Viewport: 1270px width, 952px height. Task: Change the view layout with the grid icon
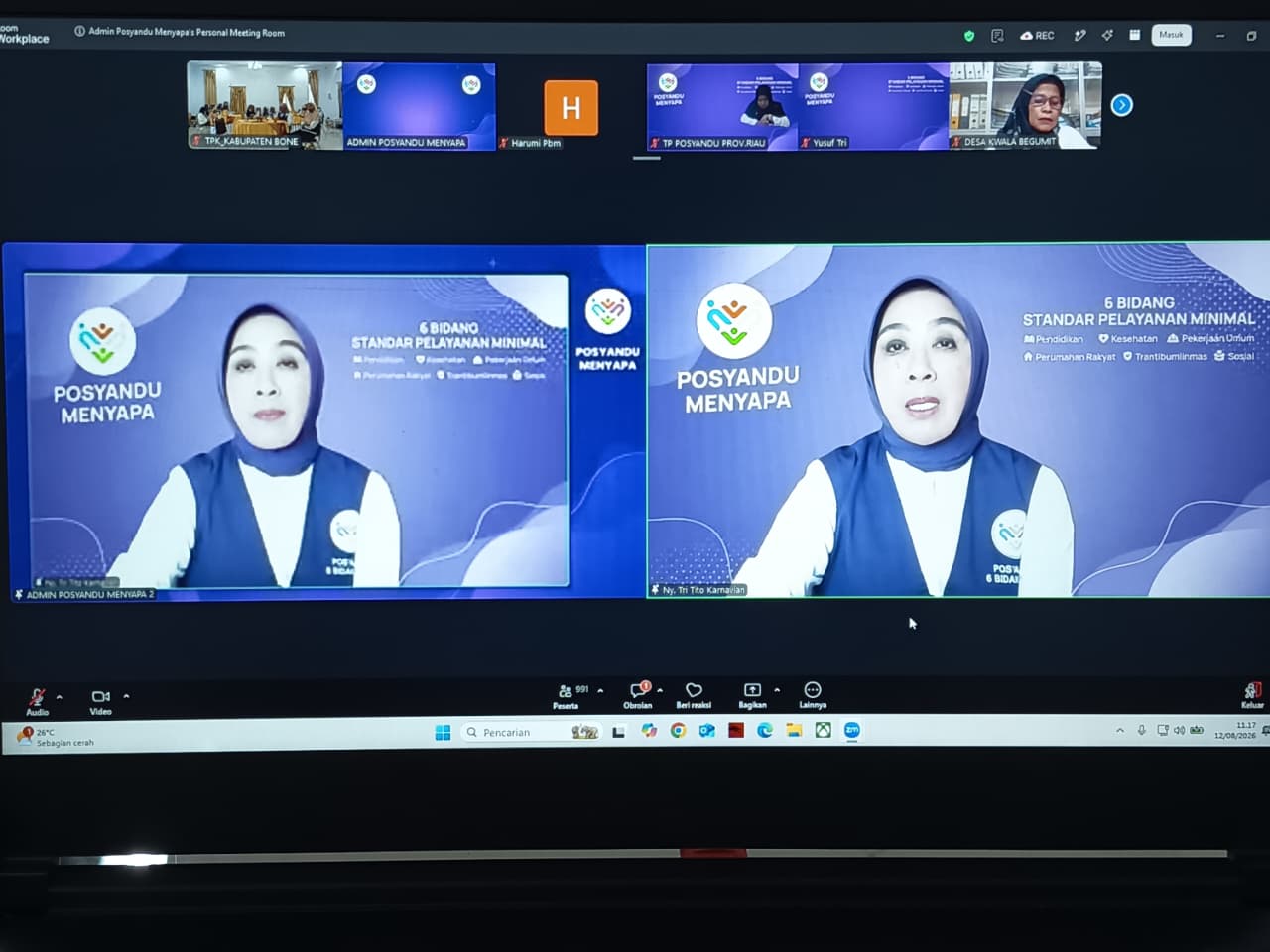pyautogui.click(x=1135, y=35)
